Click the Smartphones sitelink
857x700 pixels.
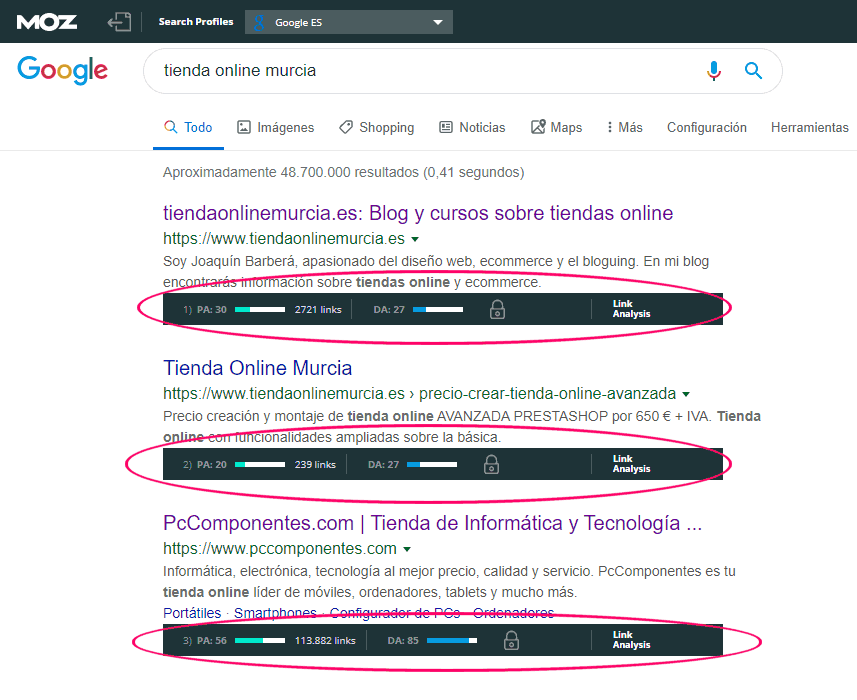(275, 613)
